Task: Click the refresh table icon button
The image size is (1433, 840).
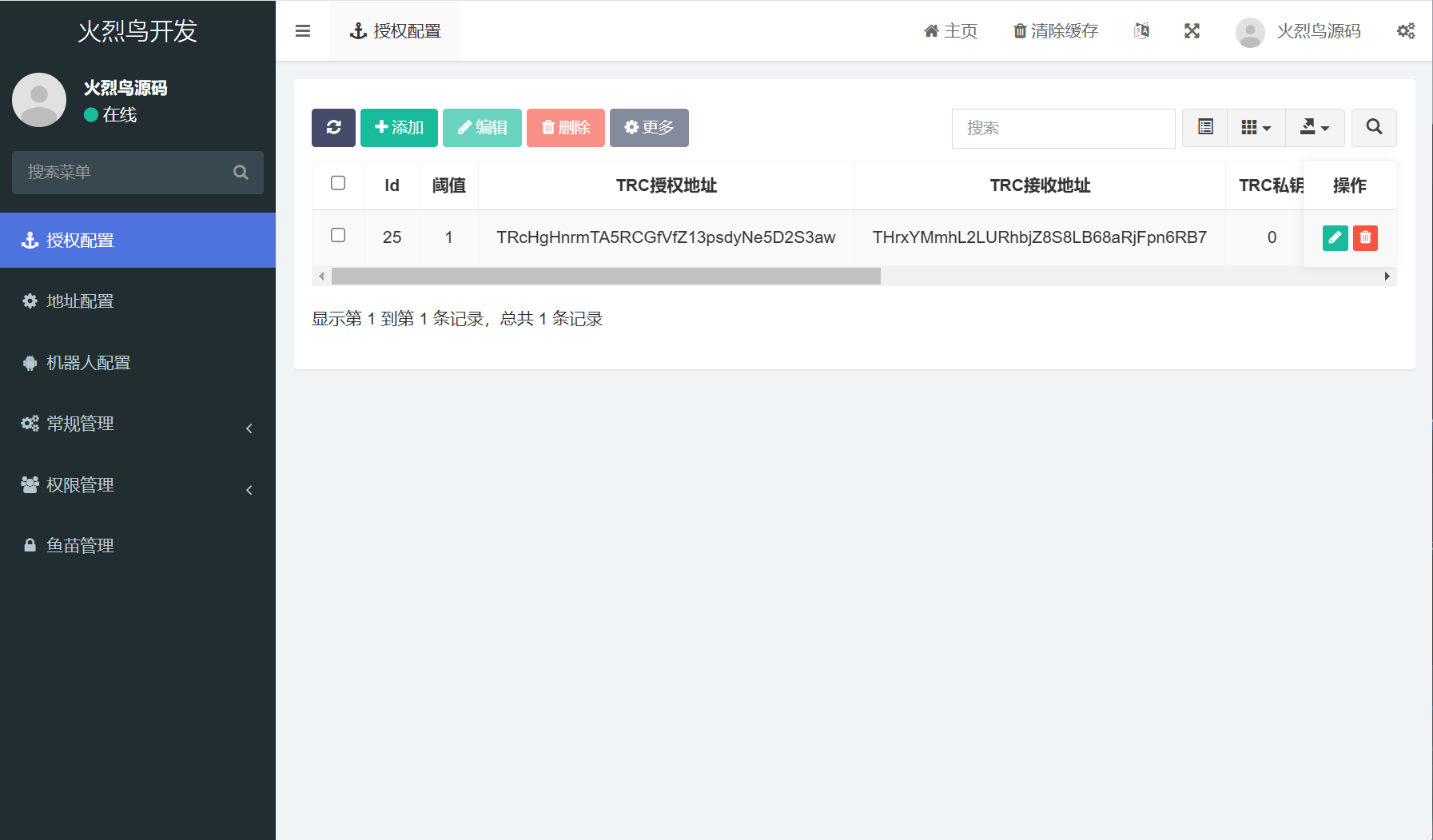Action: (x=333, y=128)
